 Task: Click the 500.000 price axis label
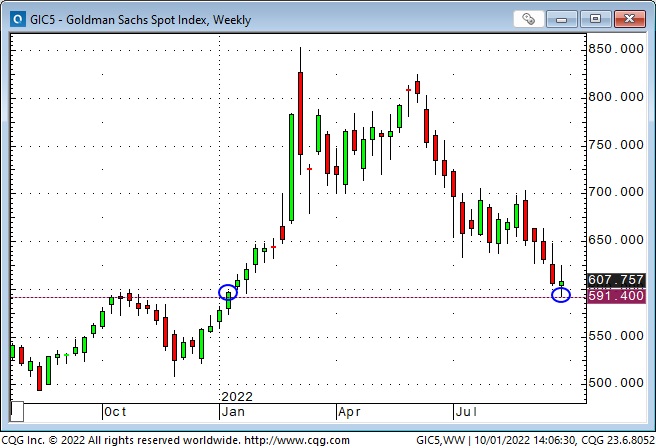pyautogui.click(x=616, y=383)
